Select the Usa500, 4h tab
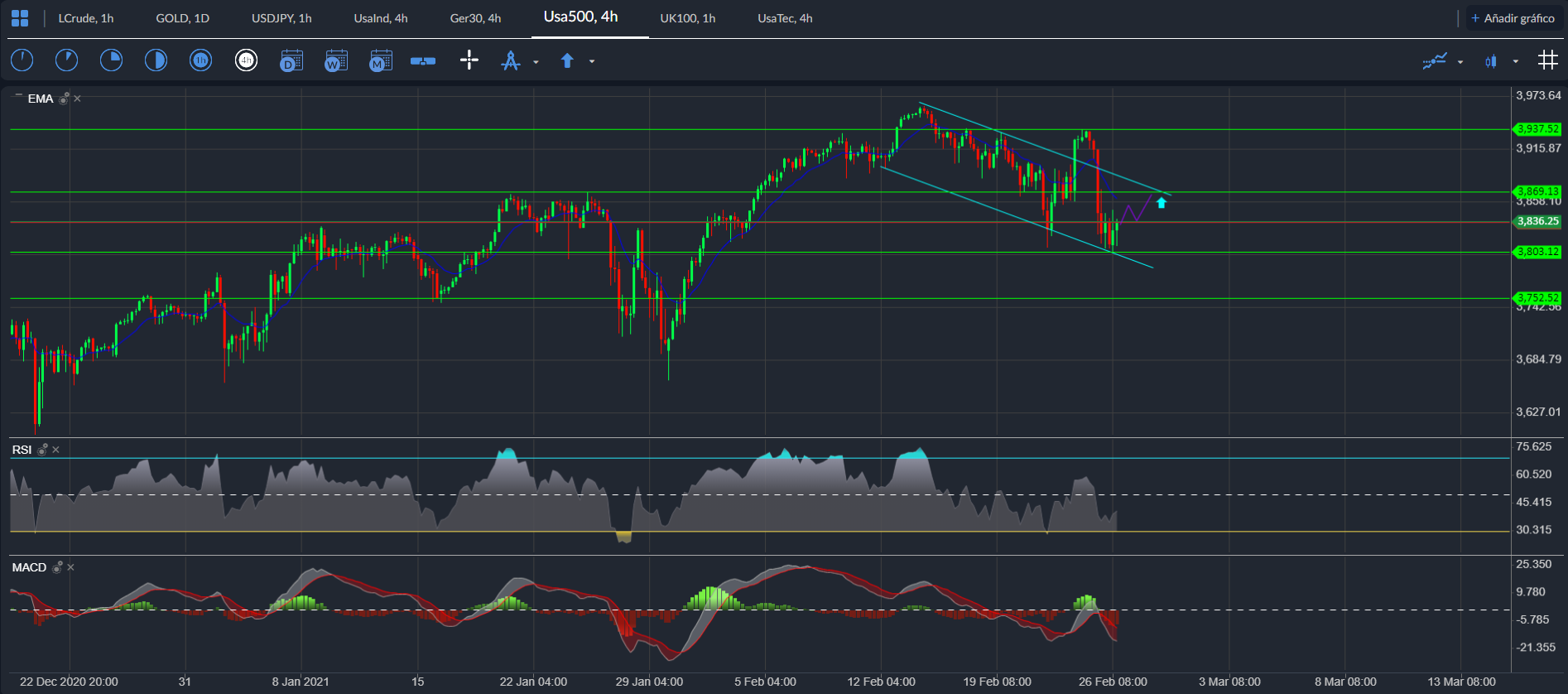The height and width of the screenshot is (694, 1568). coord(581,17)
